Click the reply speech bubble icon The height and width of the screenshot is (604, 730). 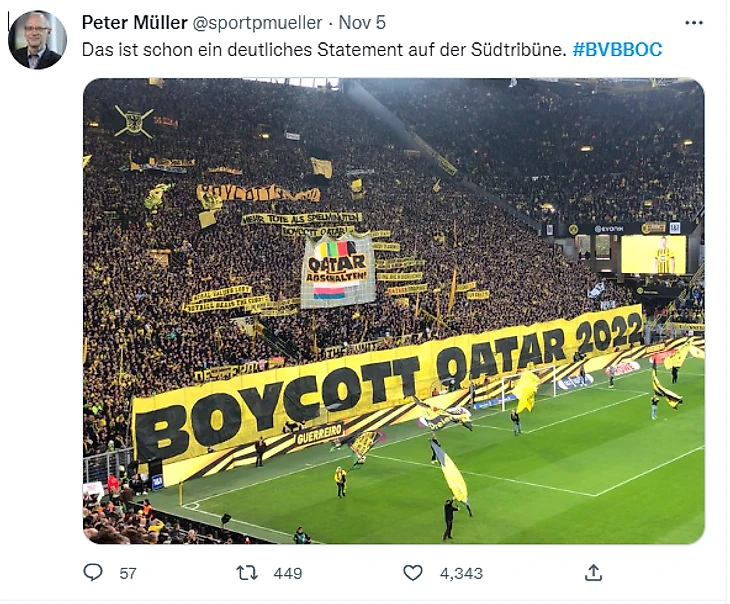[x=93, y=572]
